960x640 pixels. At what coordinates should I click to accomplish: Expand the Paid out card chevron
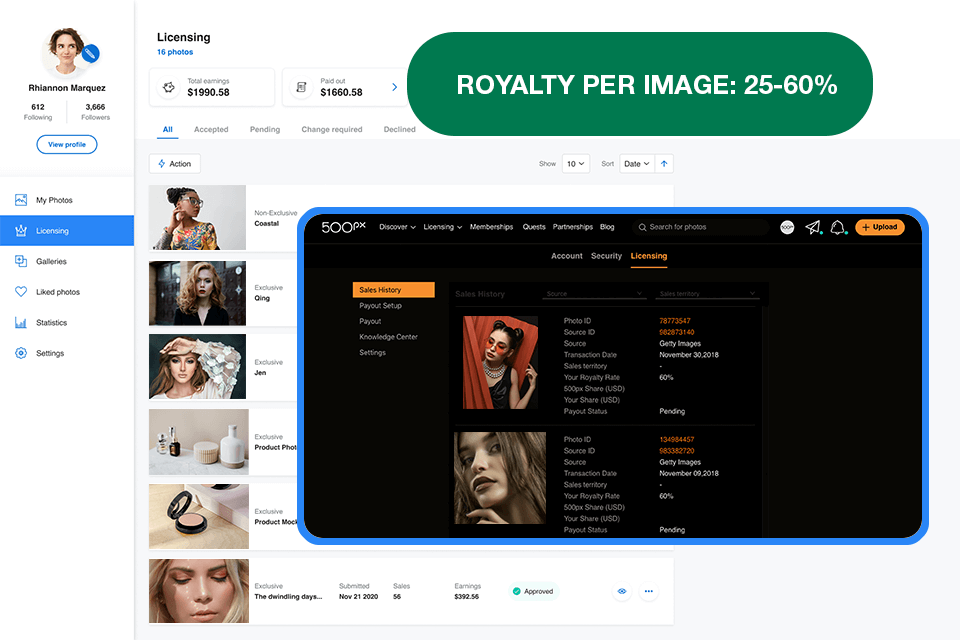click(x=394, y=88)
